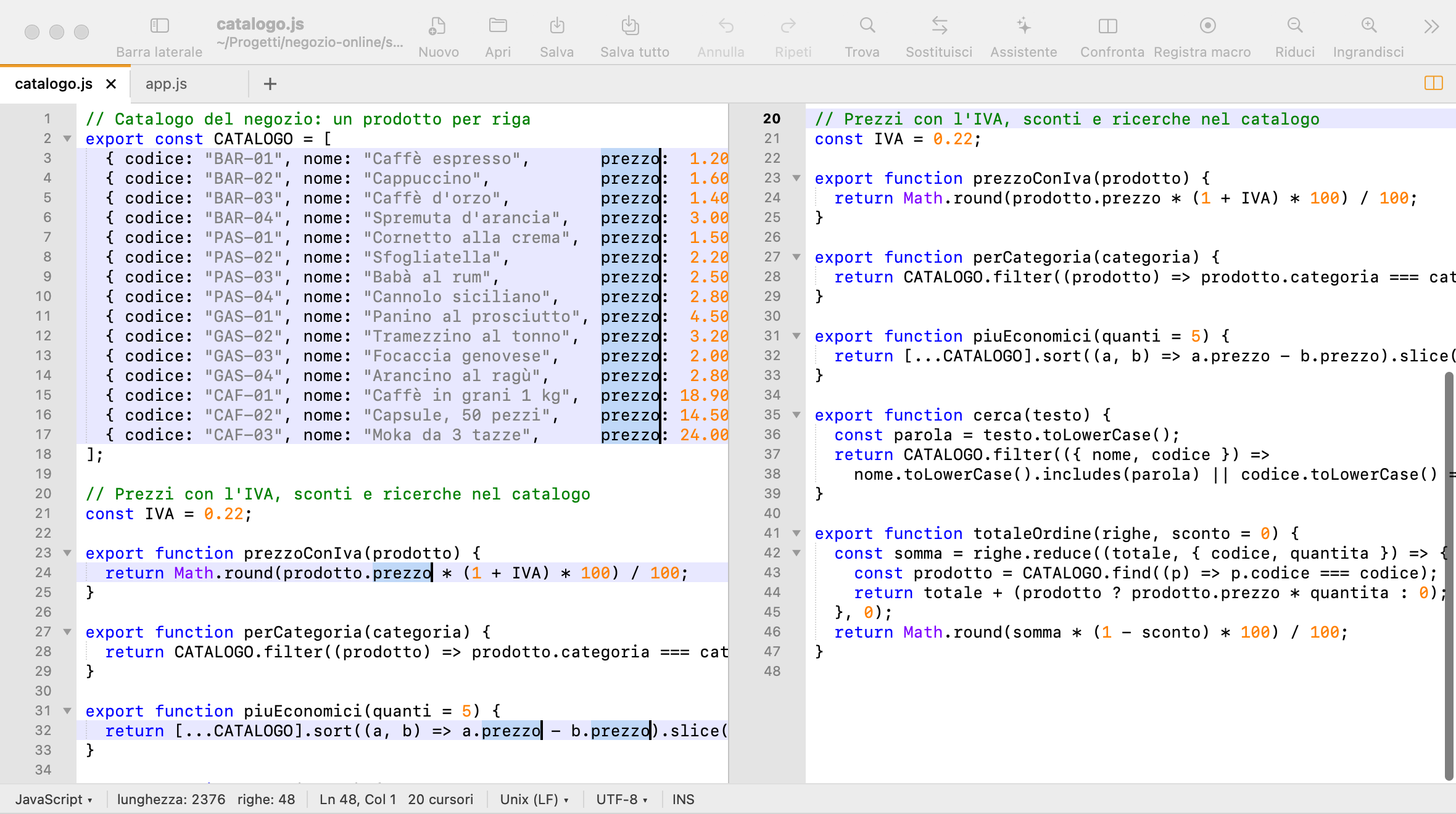The height and width of the screenshot is (814, 1456).
Task: Open the UTF-8 encoding dropdown
Action: [622, 799]
